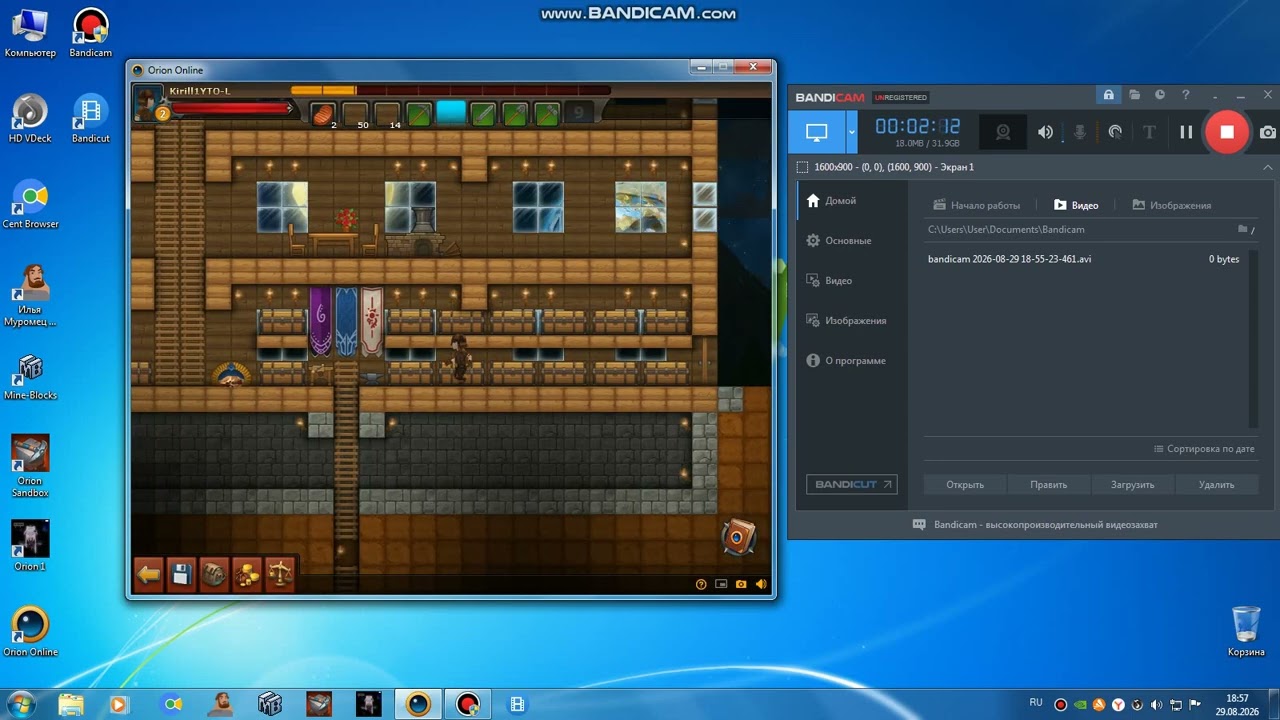Click the red health bar in game
This screenshot has height=720, width=1280.
(230, 108)
